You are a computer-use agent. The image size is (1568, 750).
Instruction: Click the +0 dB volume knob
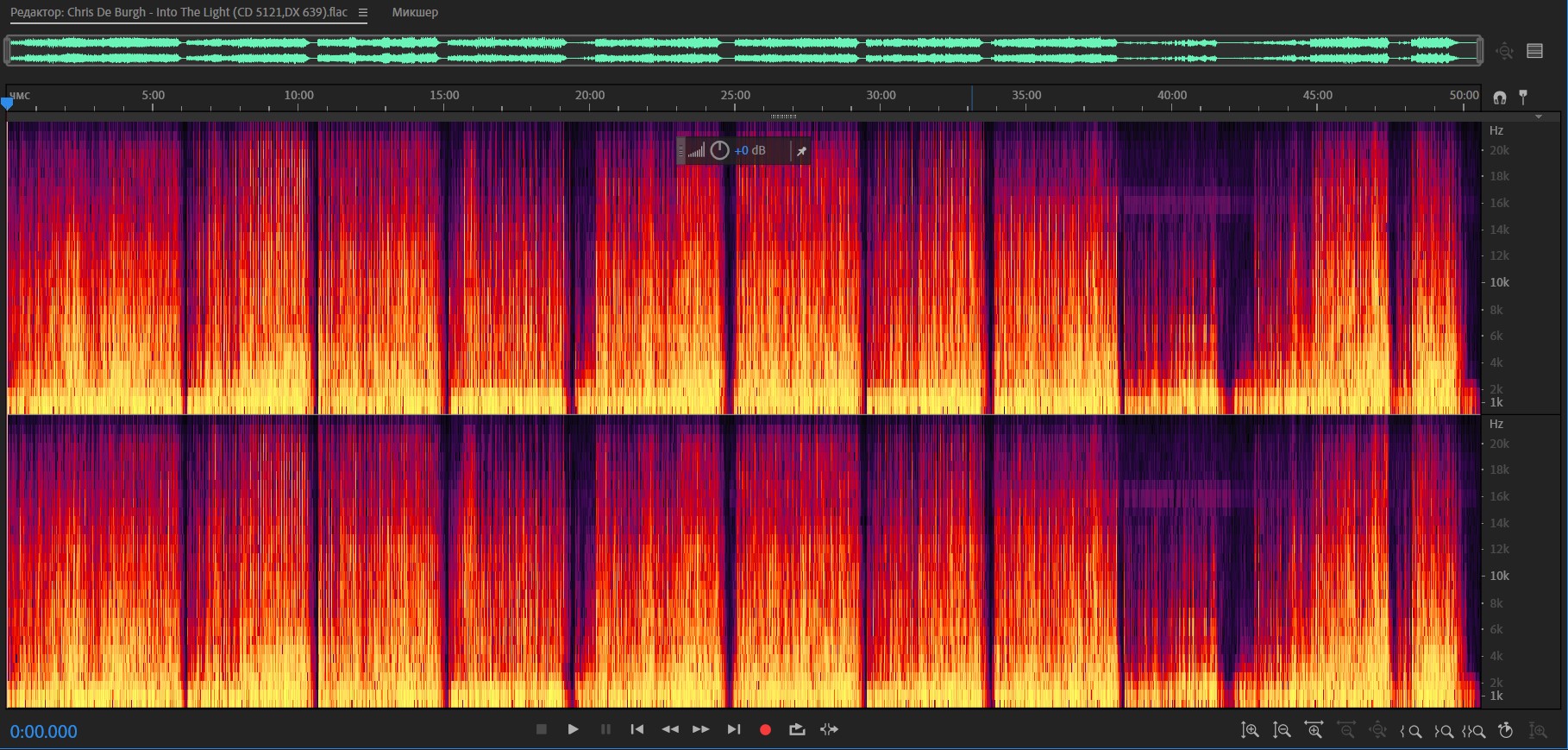[x=719, y=151]
